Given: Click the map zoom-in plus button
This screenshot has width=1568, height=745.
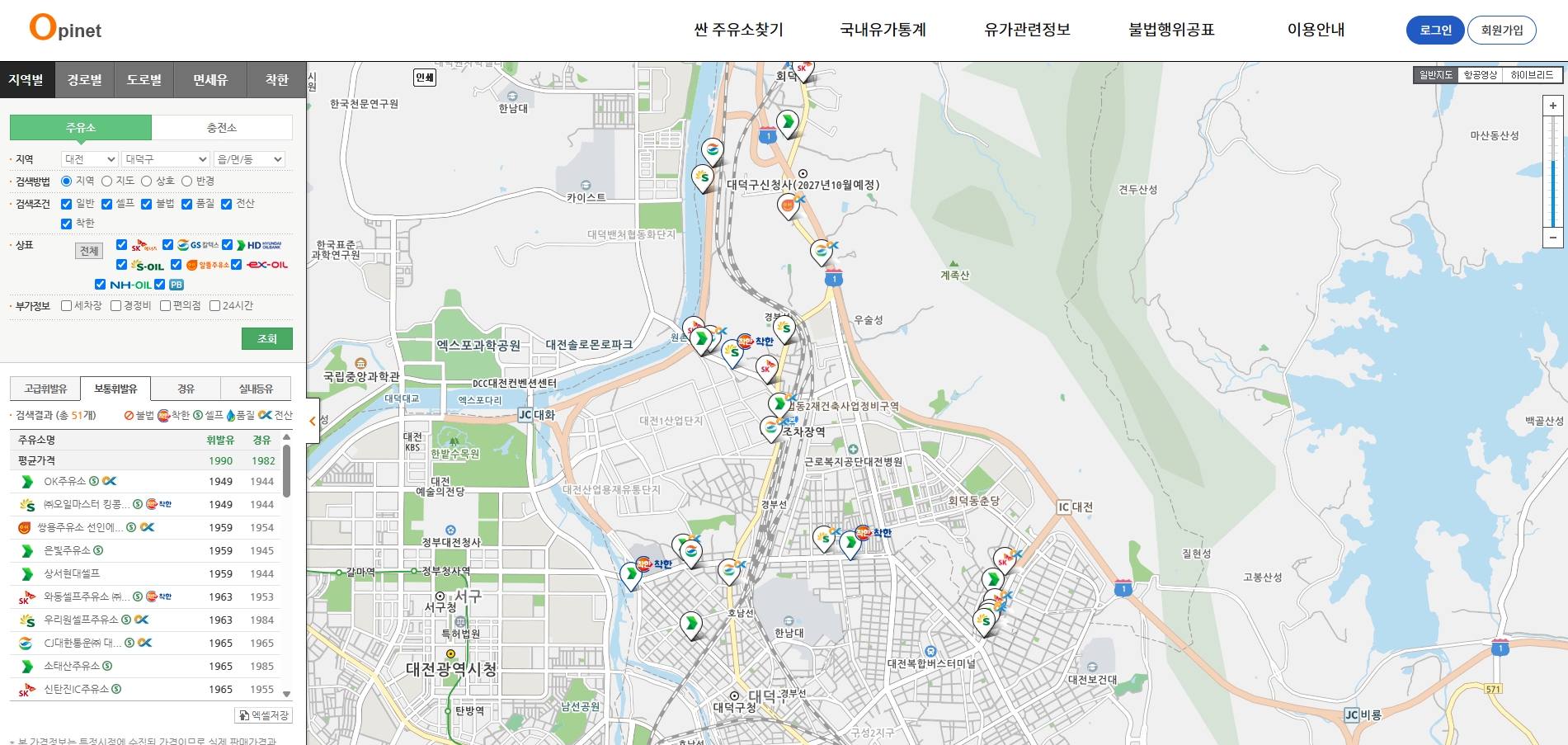Looking at the screenshot, I should tap(1553, 106).
